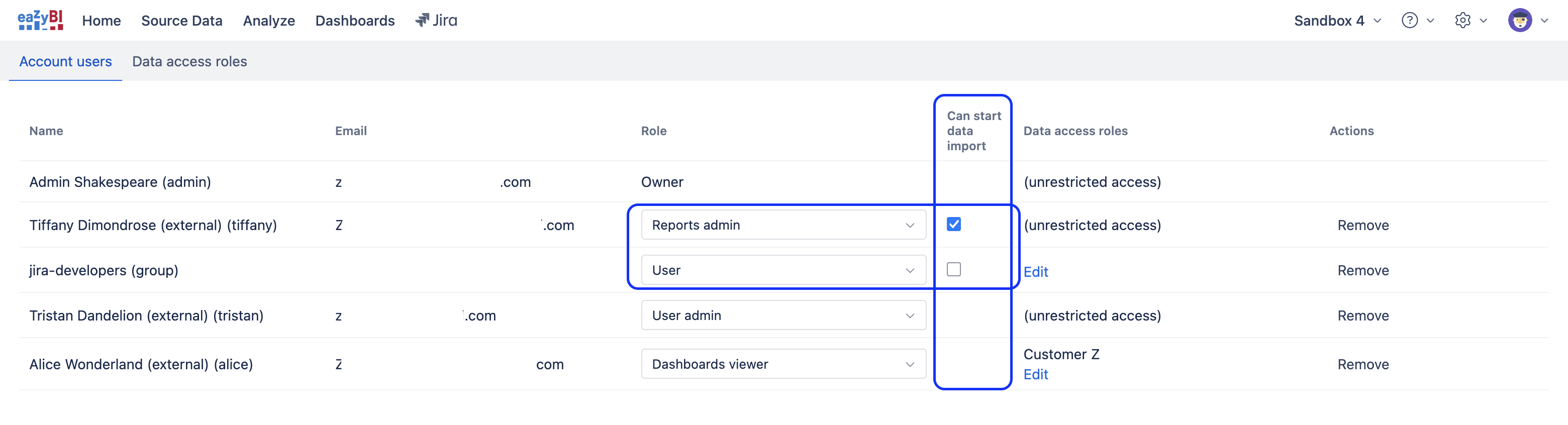Enable data import for jira-developers group
Screen dimensions: 1568x425
(954, 269)
